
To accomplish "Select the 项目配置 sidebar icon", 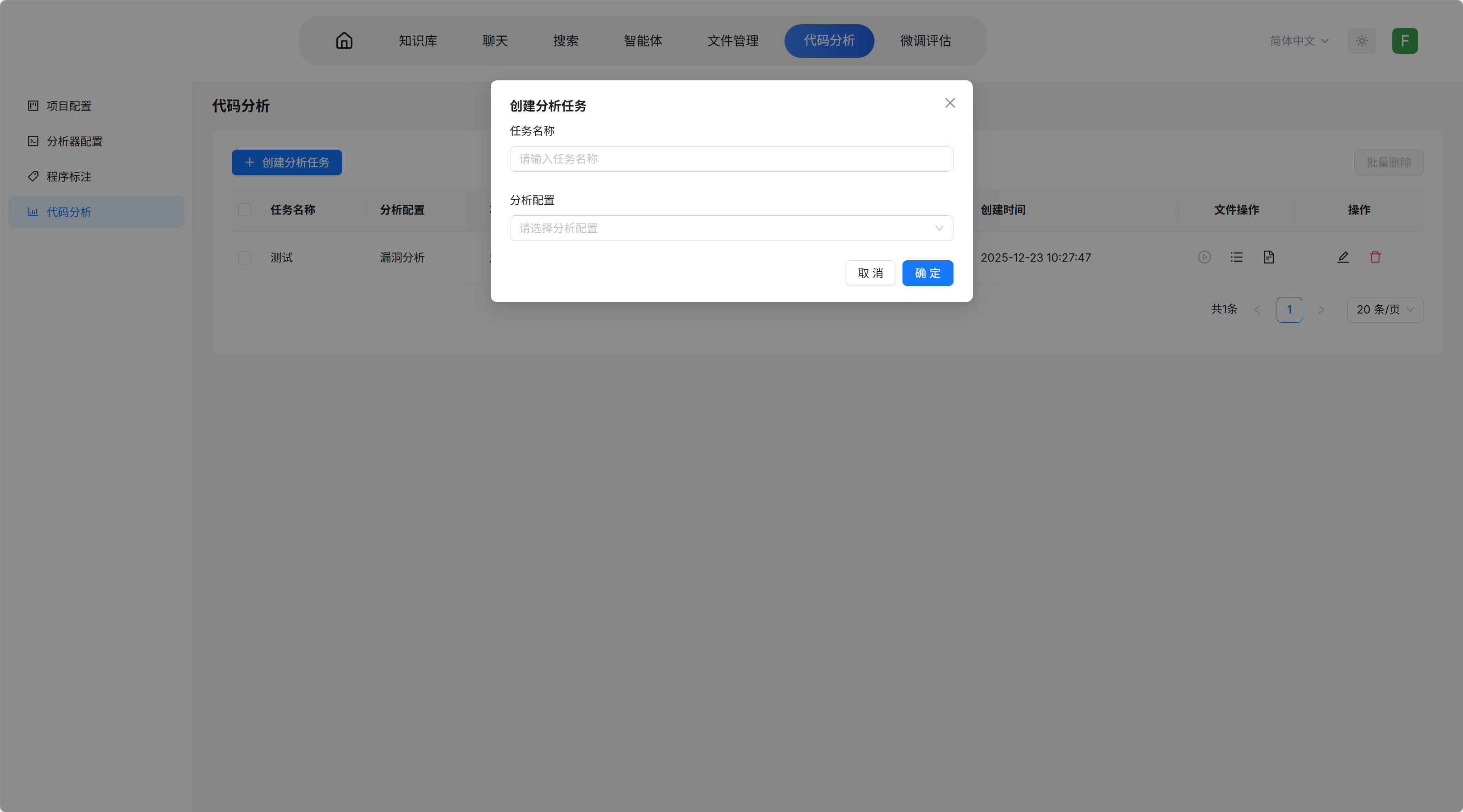I will pos(33,106).
